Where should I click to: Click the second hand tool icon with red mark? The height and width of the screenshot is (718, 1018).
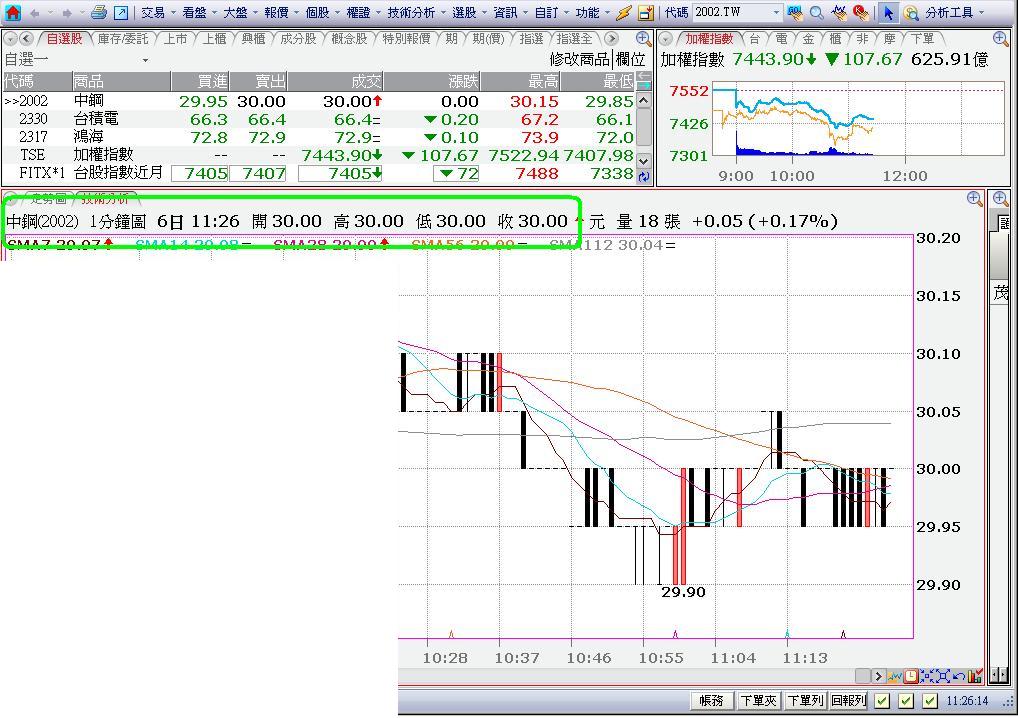pos(861,12)
